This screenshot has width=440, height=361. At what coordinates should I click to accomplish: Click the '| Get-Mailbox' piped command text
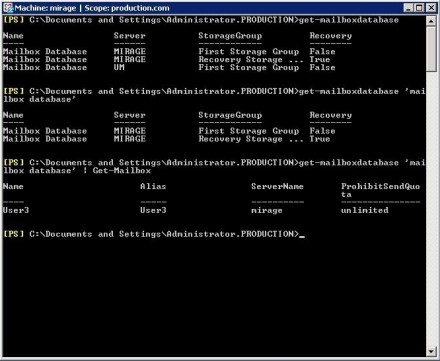click(117, 171)
